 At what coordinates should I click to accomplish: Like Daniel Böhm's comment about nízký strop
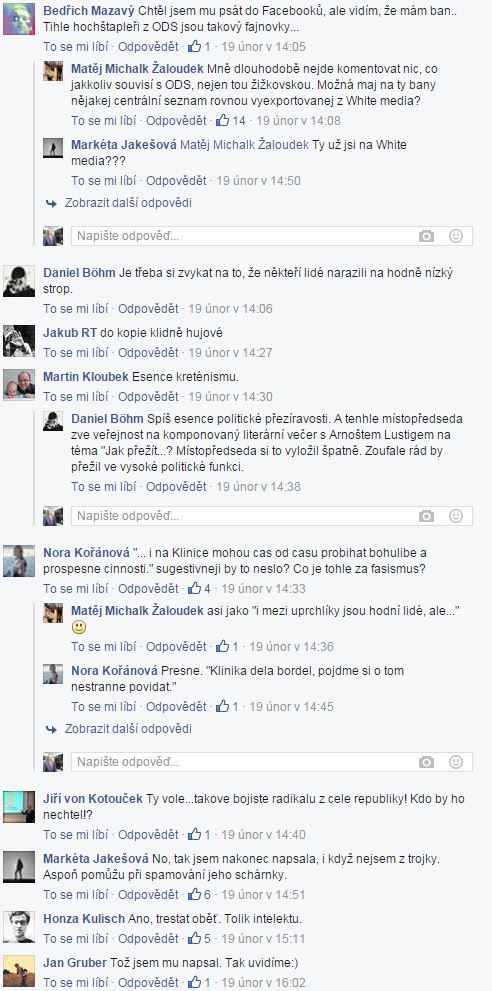[75, 309]
